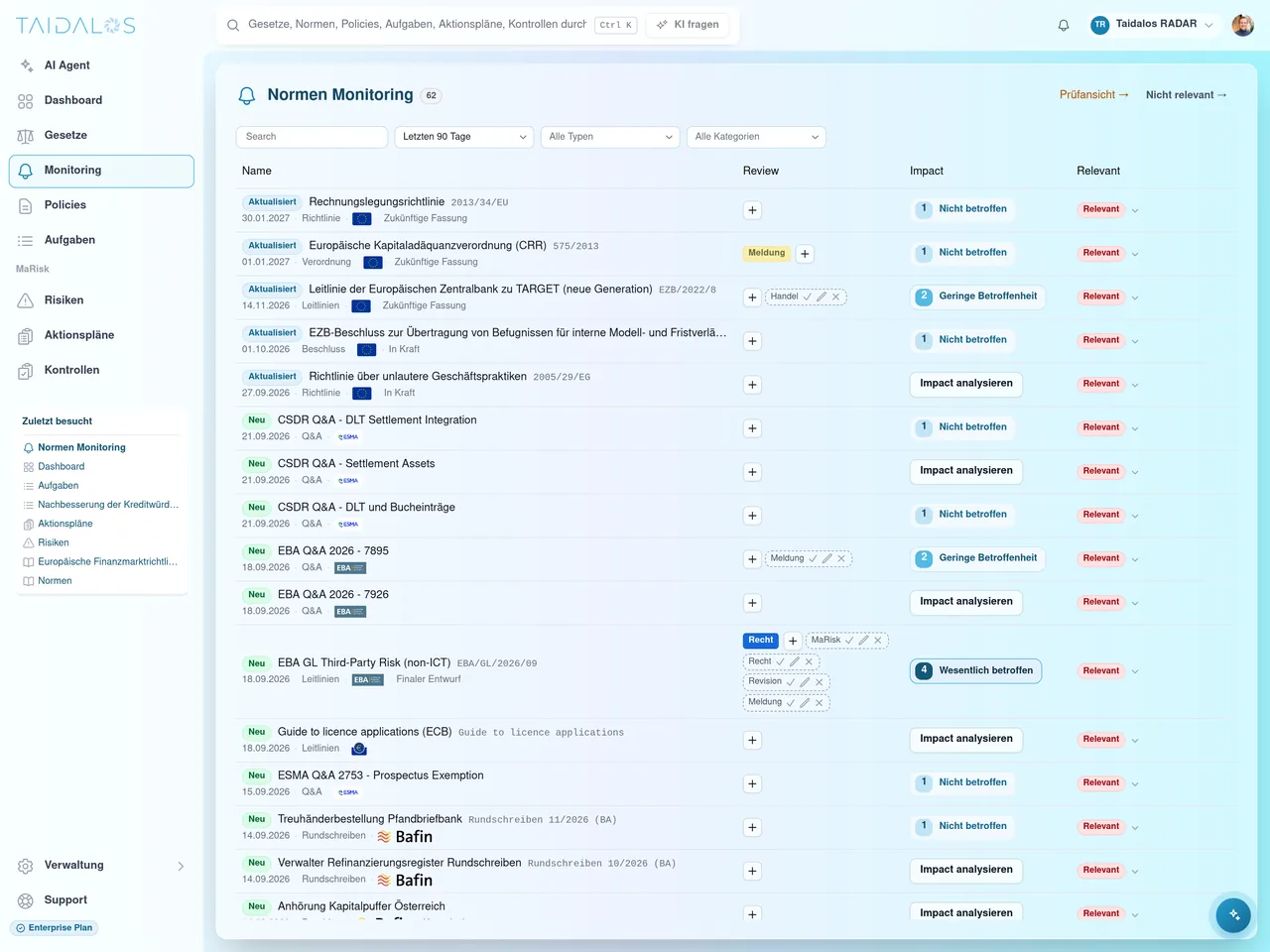This screenshot has width=1270, height=952.
Task: Click Wesentlich betroffen impact badge
Action: pos(975,671)
